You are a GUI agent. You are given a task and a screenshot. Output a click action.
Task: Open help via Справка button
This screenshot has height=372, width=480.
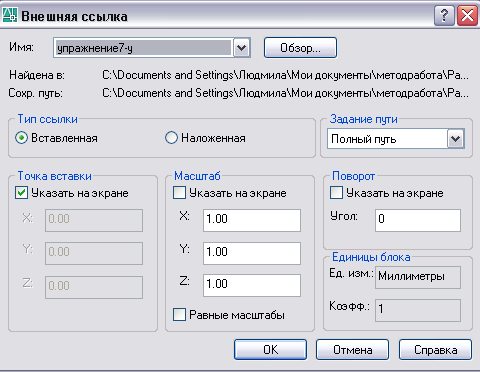[435, 350]
